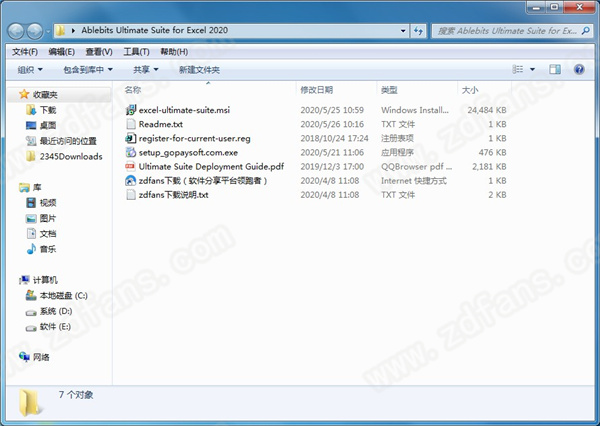600x426 pixels.
Task: Click the 7 个对象 status text
Action: pyautogui.click(x=76, y=395)
